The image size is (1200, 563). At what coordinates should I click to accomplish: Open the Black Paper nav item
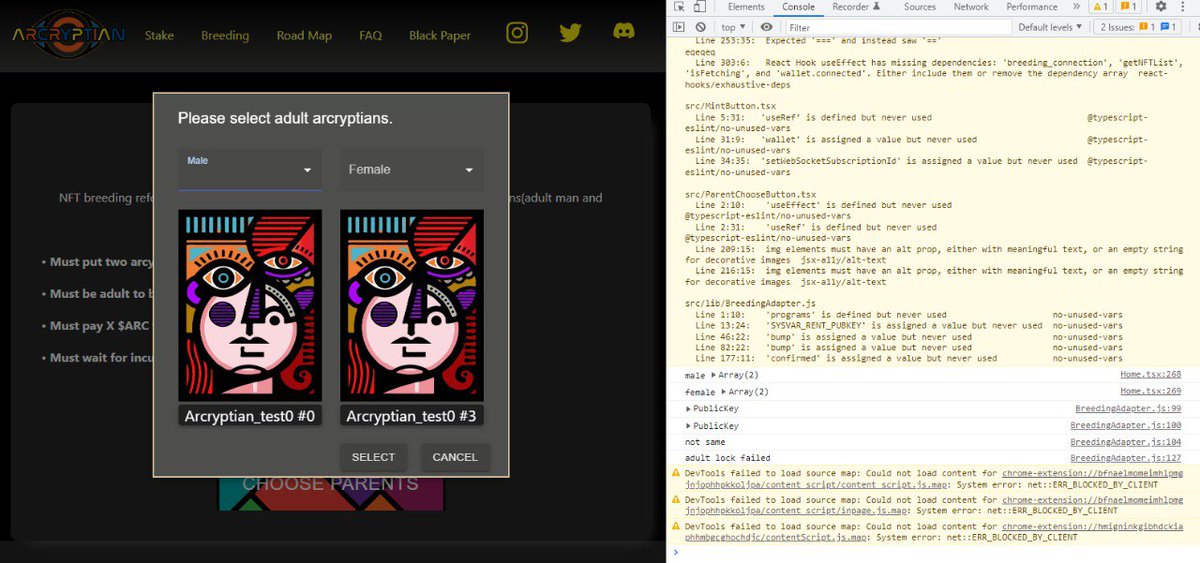[x=440, y=35]
